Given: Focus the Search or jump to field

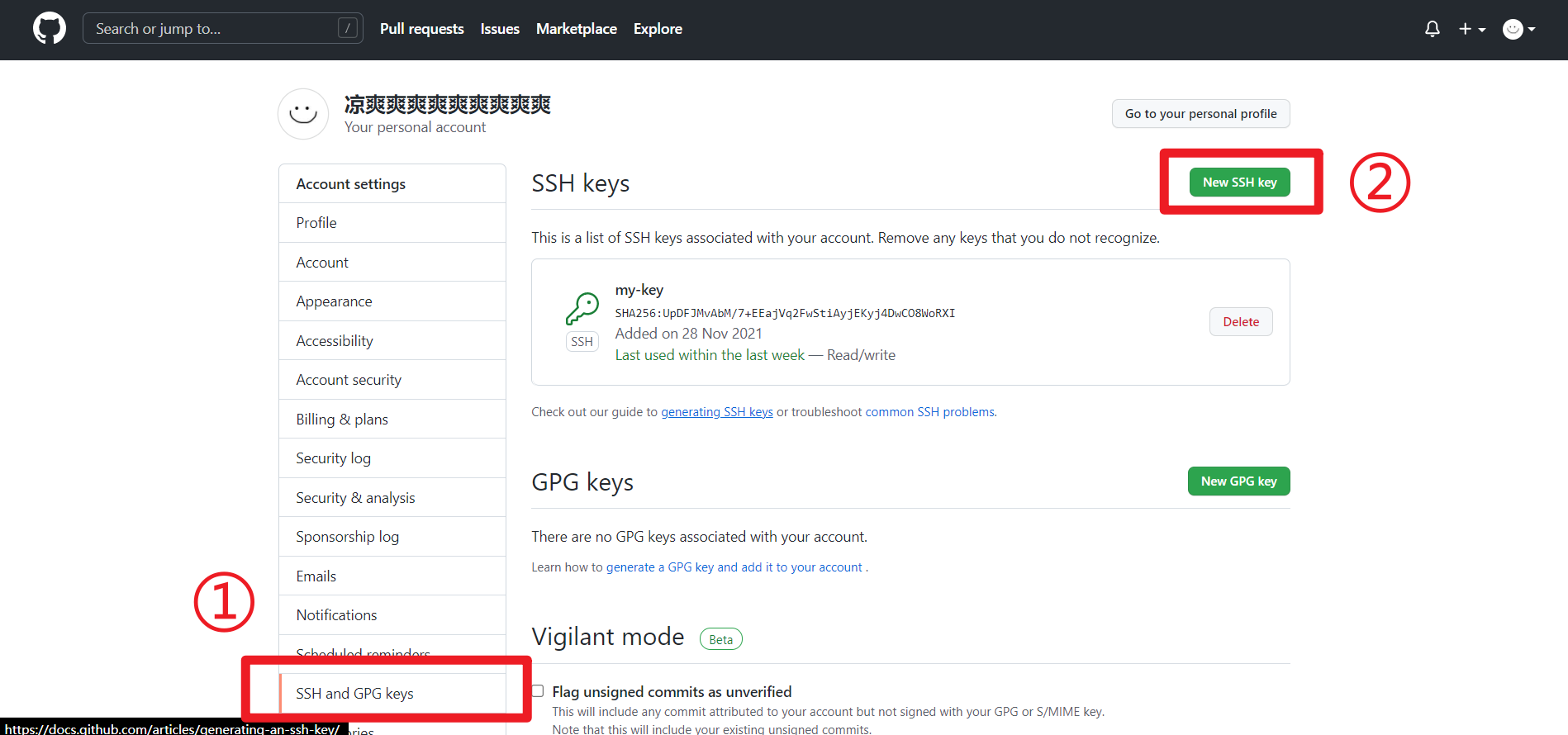Looking at the screenshot, I should [x=223, y=28].
